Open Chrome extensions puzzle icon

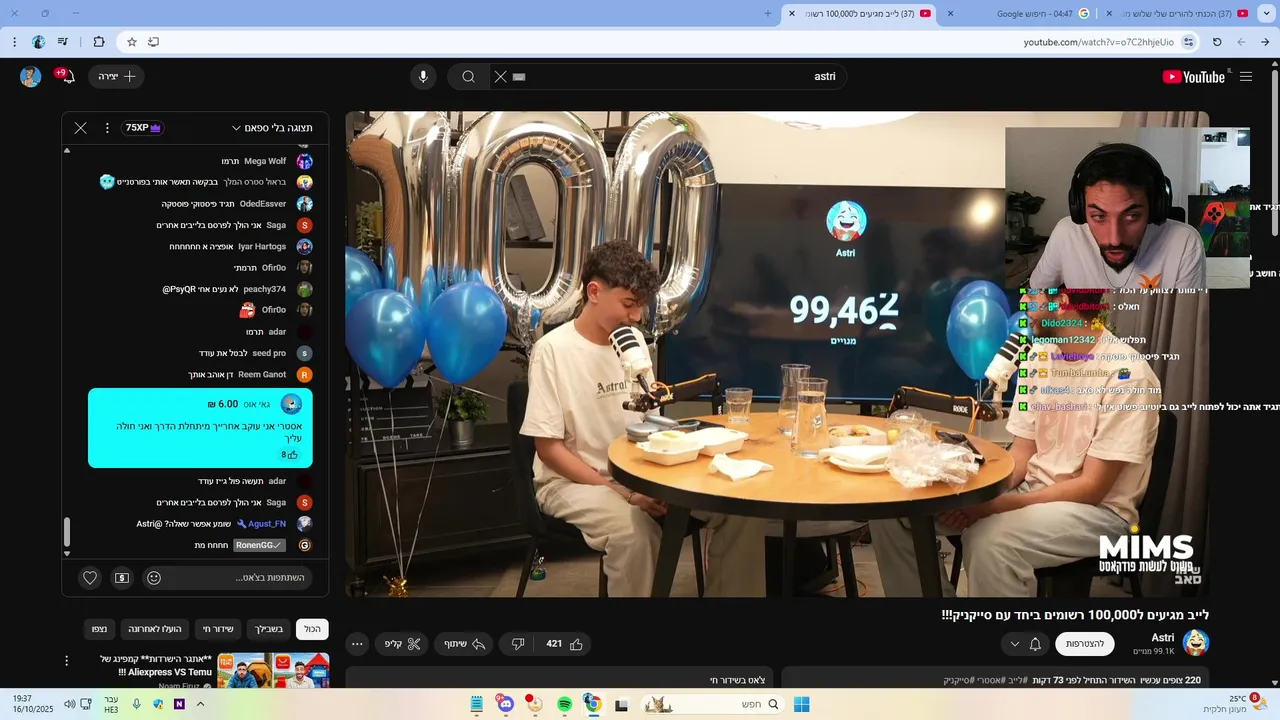pos(98,42)
